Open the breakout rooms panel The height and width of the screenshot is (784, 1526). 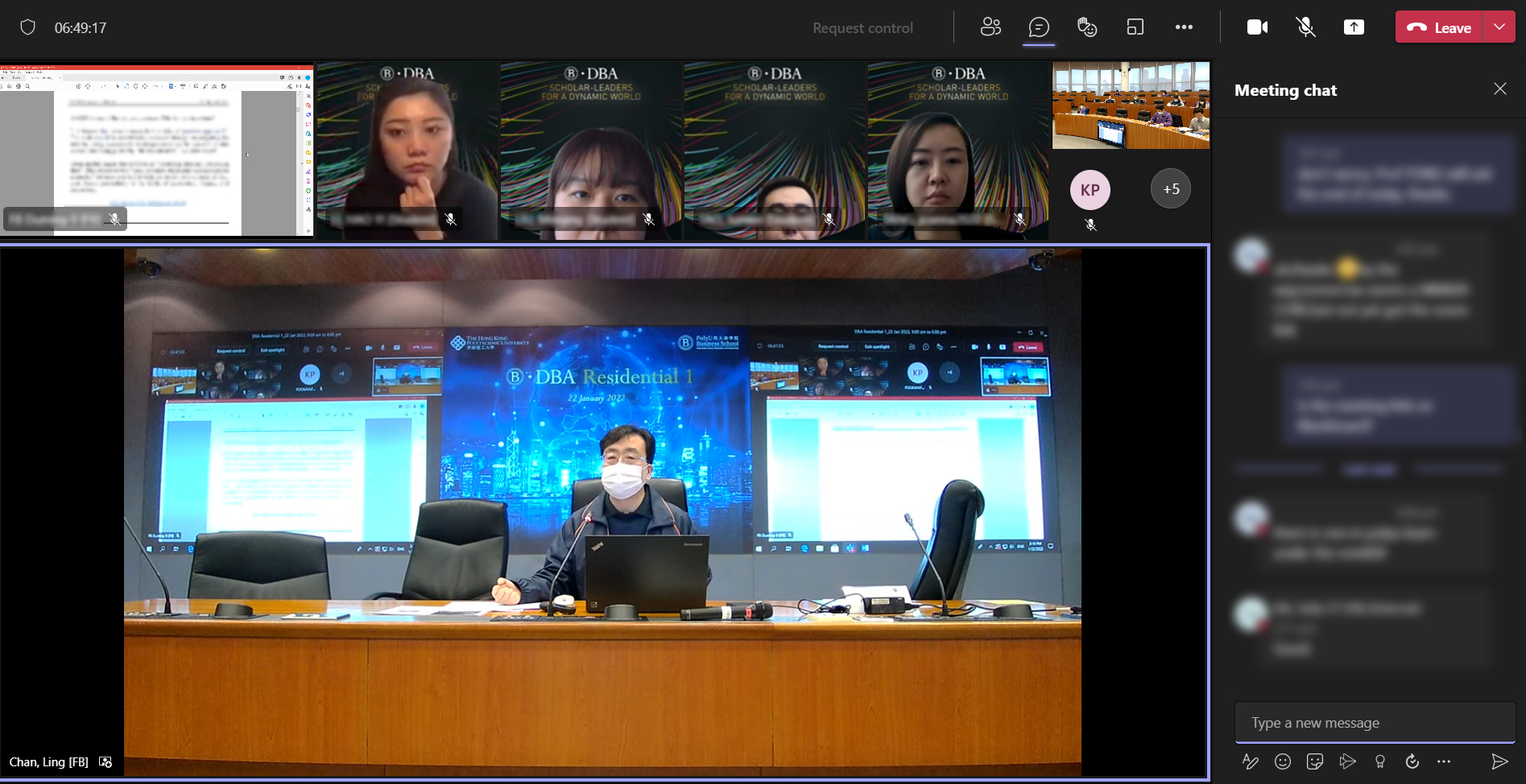click(1135, 27)
